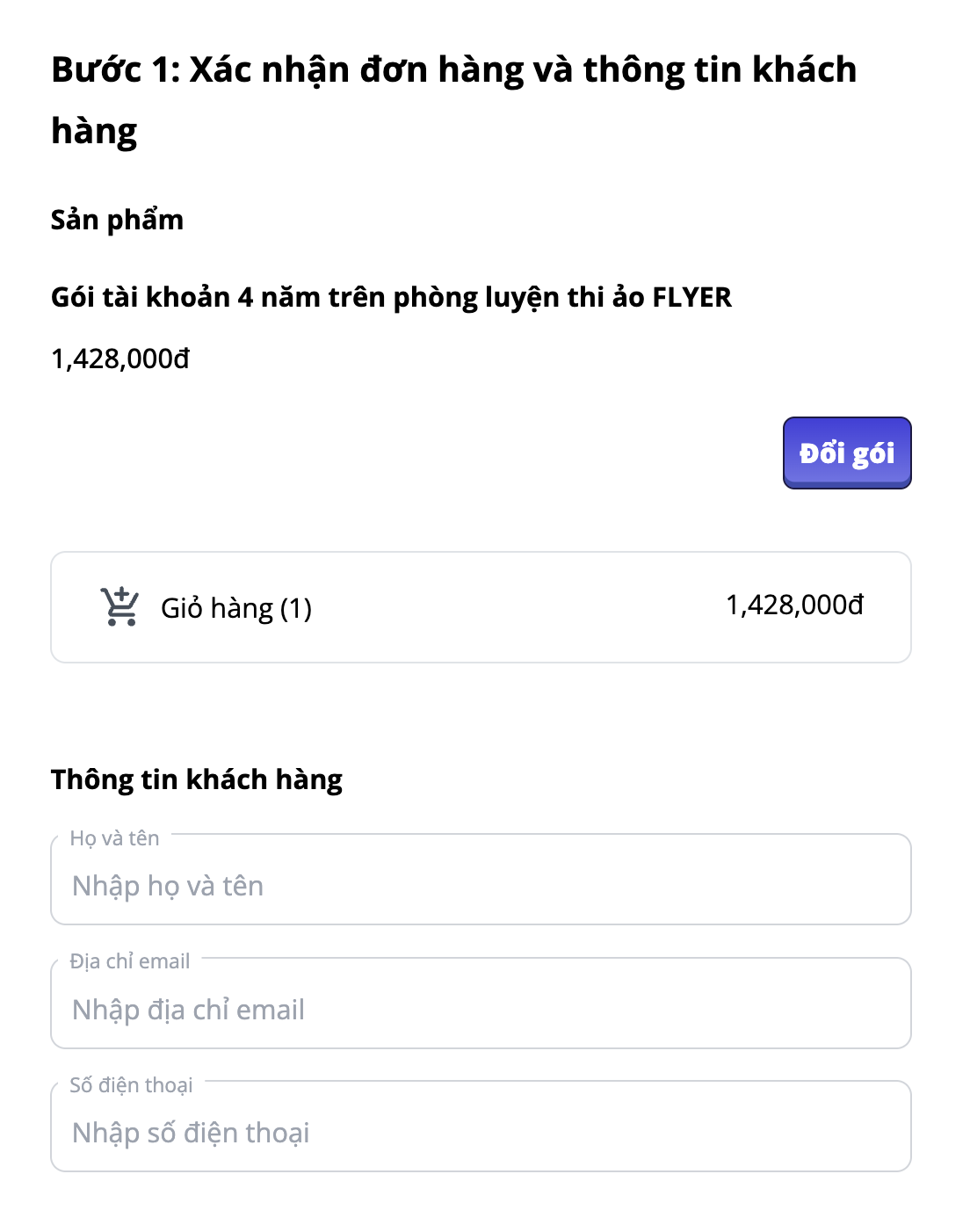
Task: Click the cart total 1,428,000đ amount
Action: point(794,605)
